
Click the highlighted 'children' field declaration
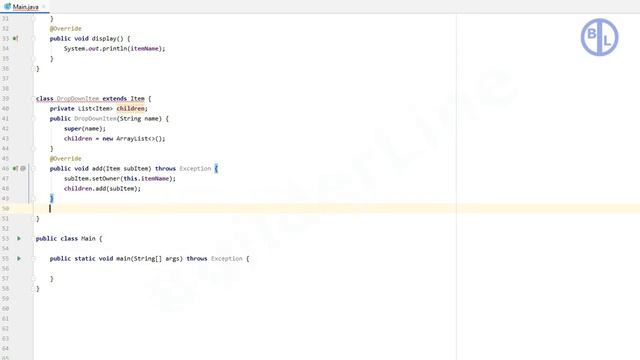point(131,109)
